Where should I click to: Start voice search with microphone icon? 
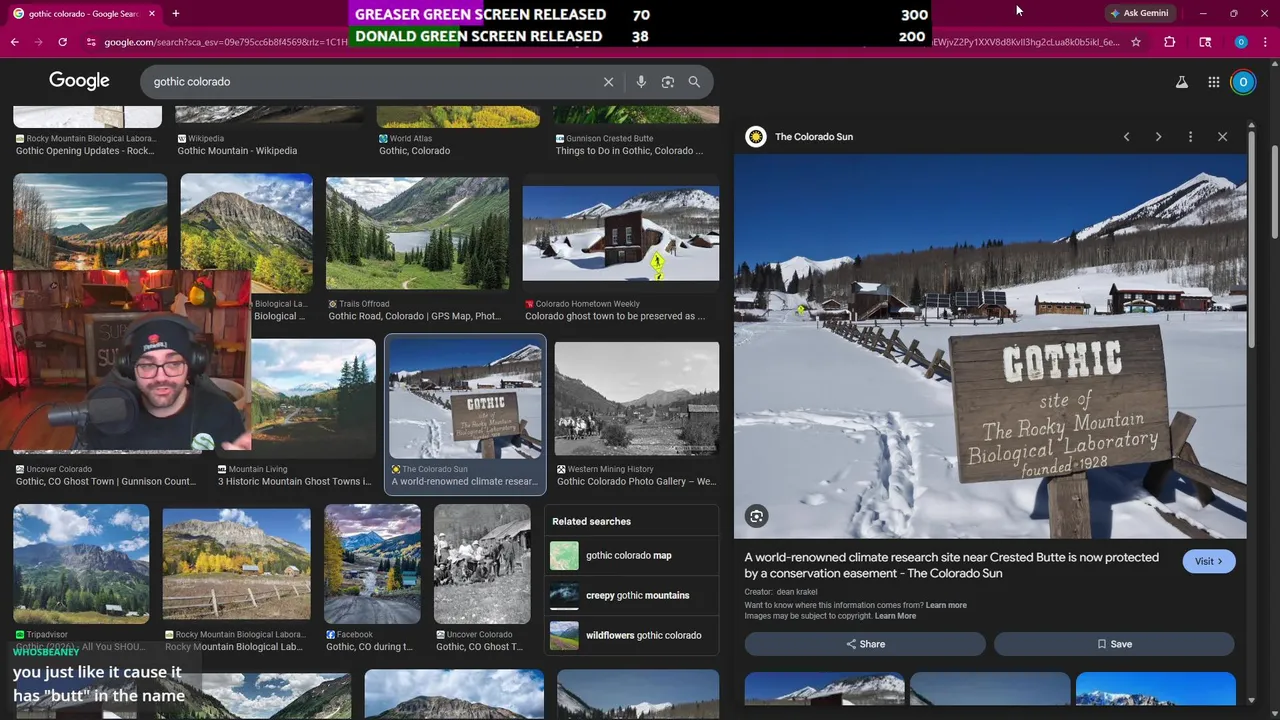(x=641, y=82)
